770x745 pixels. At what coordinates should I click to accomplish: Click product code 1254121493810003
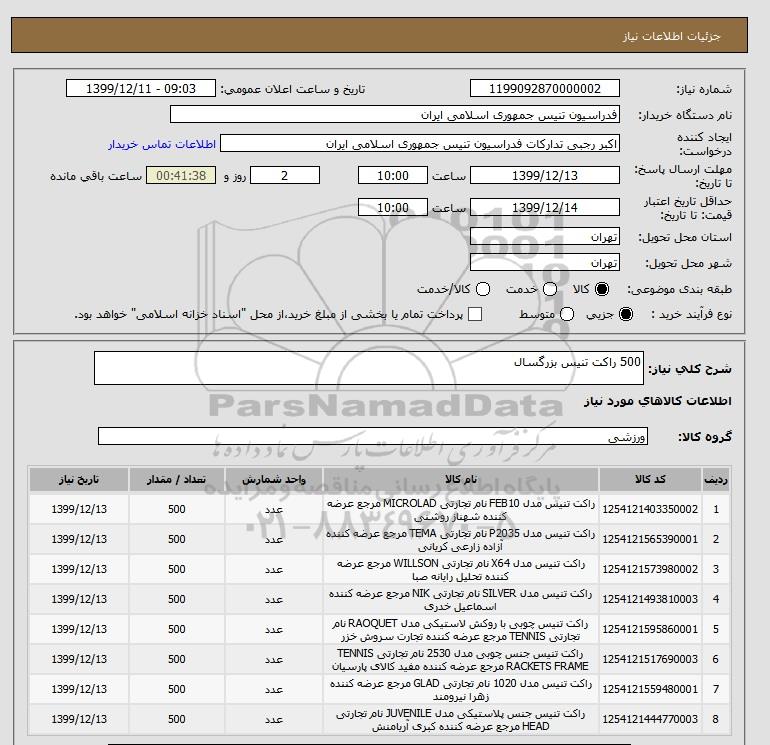(650, 599)
